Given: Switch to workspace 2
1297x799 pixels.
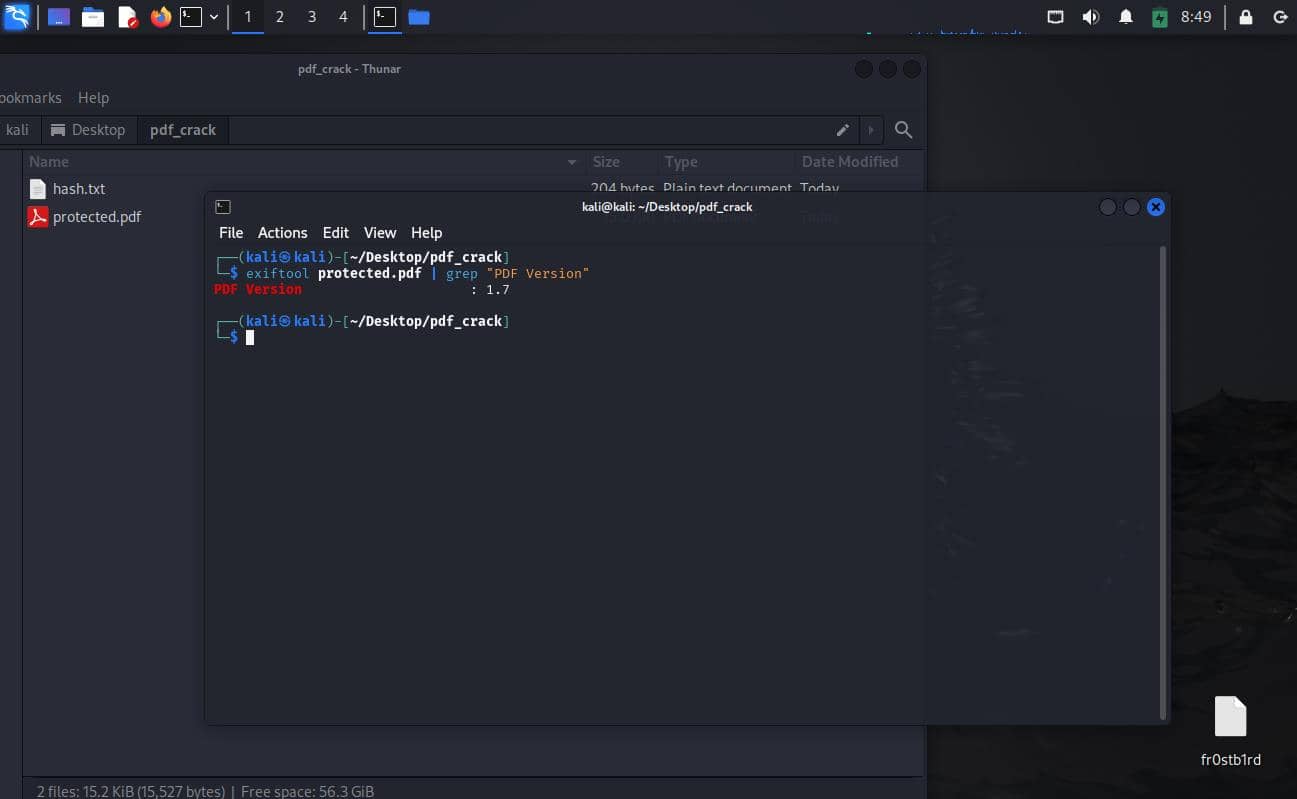Looking at the screenshot, I should (279, 17).
